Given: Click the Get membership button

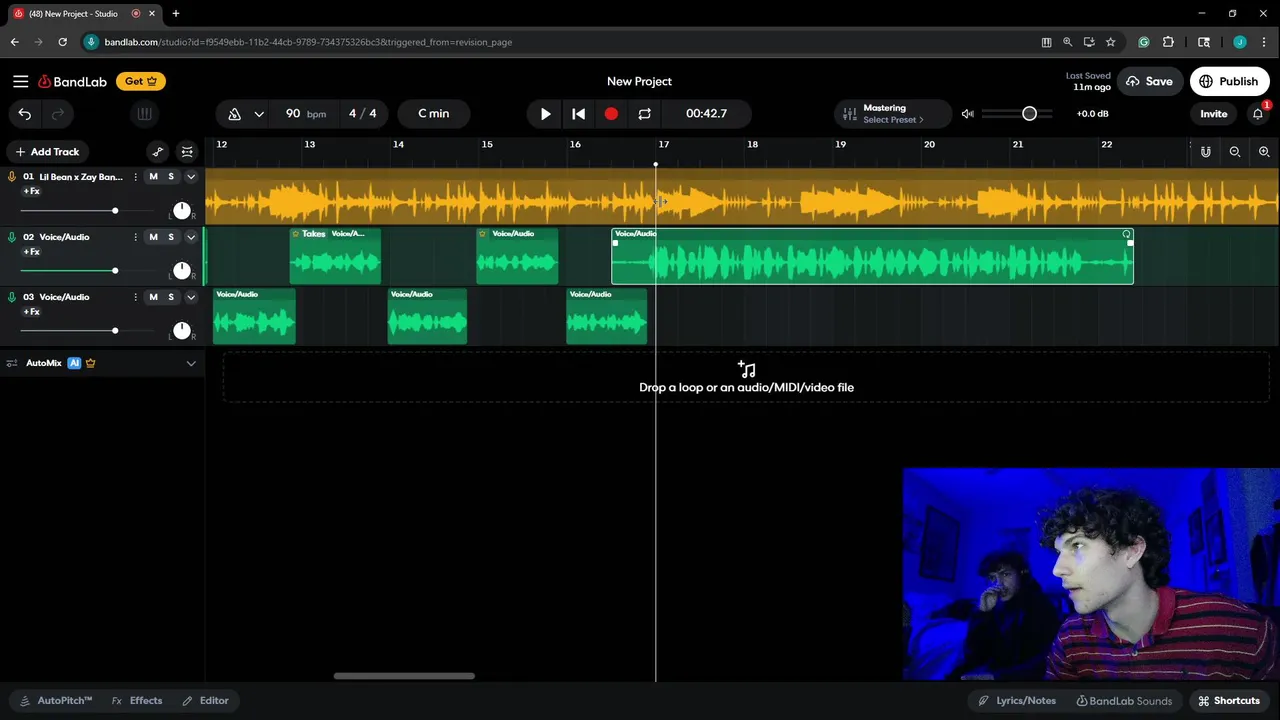Looking at the screenshot, I should tap(141, 82).
